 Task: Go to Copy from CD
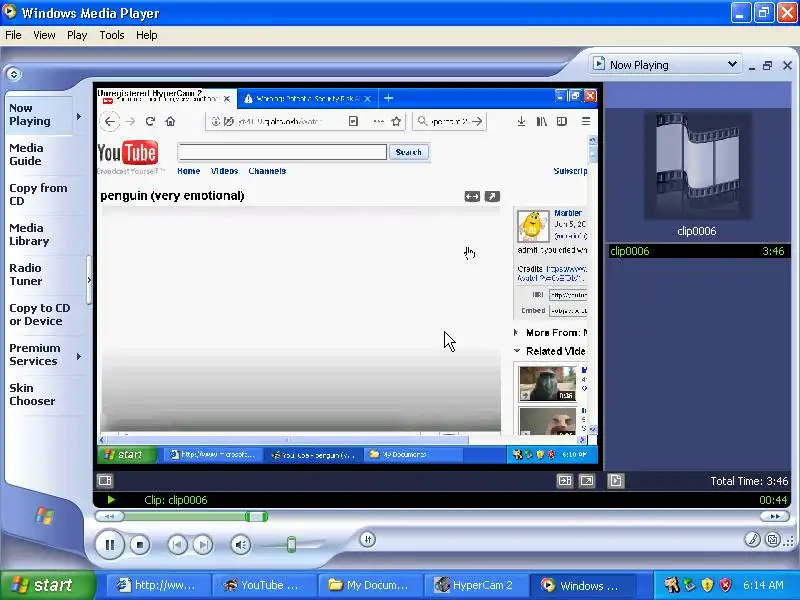coord(38,194)
